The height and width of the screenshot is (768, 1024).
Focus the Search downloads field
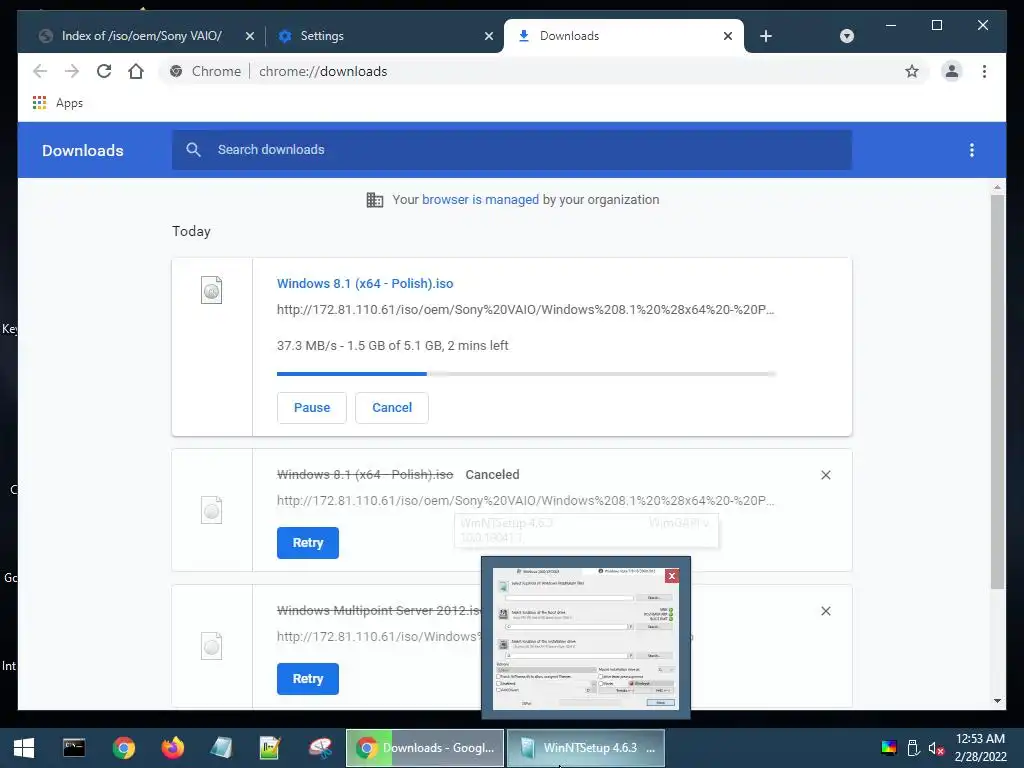[511, 150]
